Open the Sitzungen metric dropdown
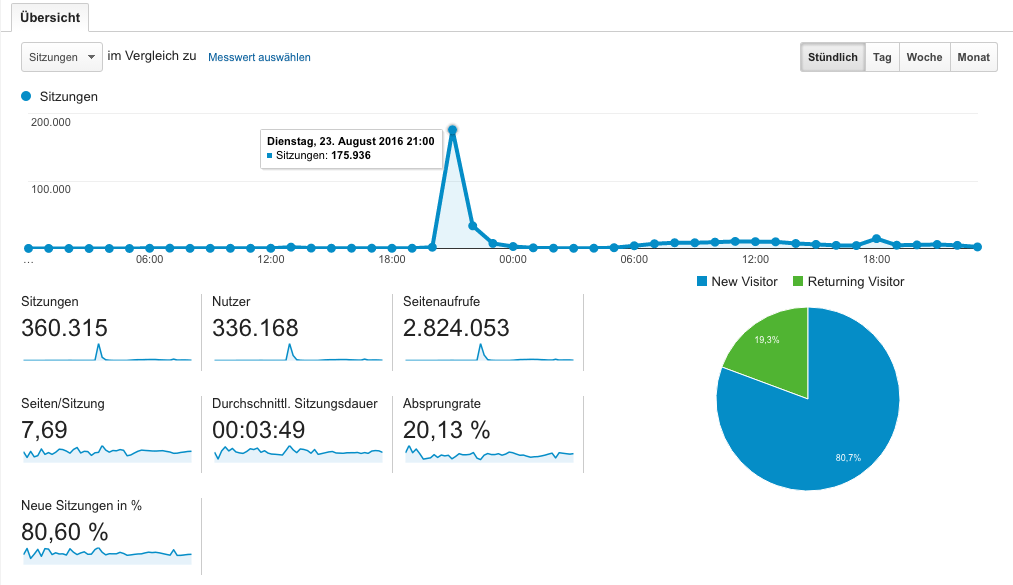 click(62, 57)
